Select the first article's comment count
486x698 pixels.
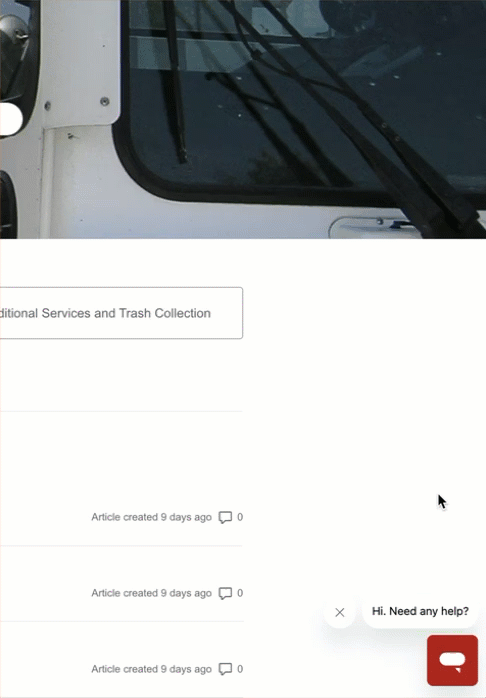click(x=240, y=517)
